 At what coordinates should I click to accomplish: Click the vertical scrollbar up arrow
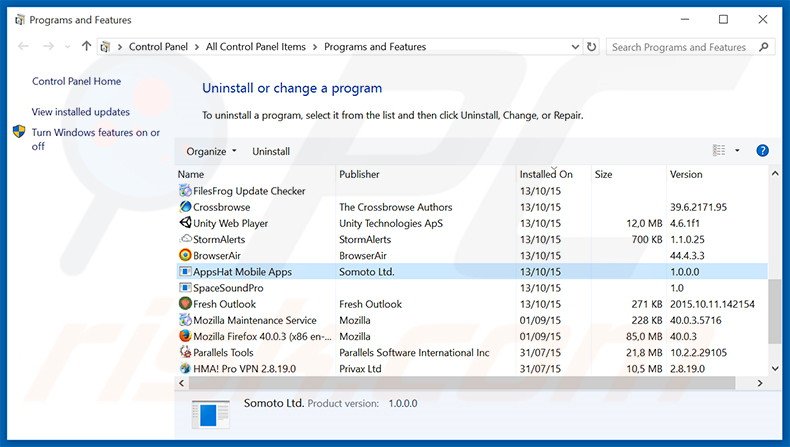pos(775,173)
